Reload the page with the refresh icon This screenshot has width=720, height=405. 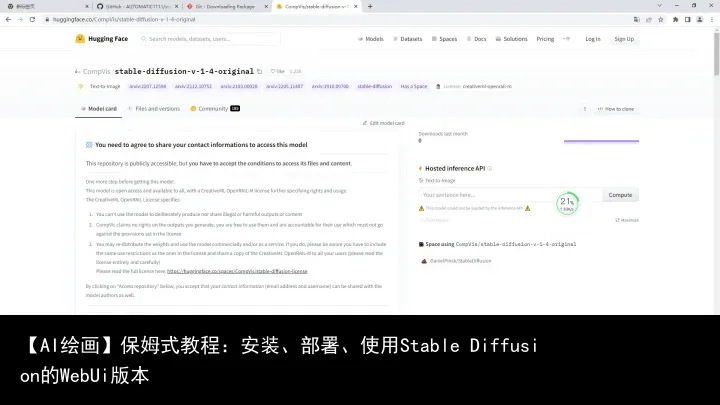(x=32, y=19)
